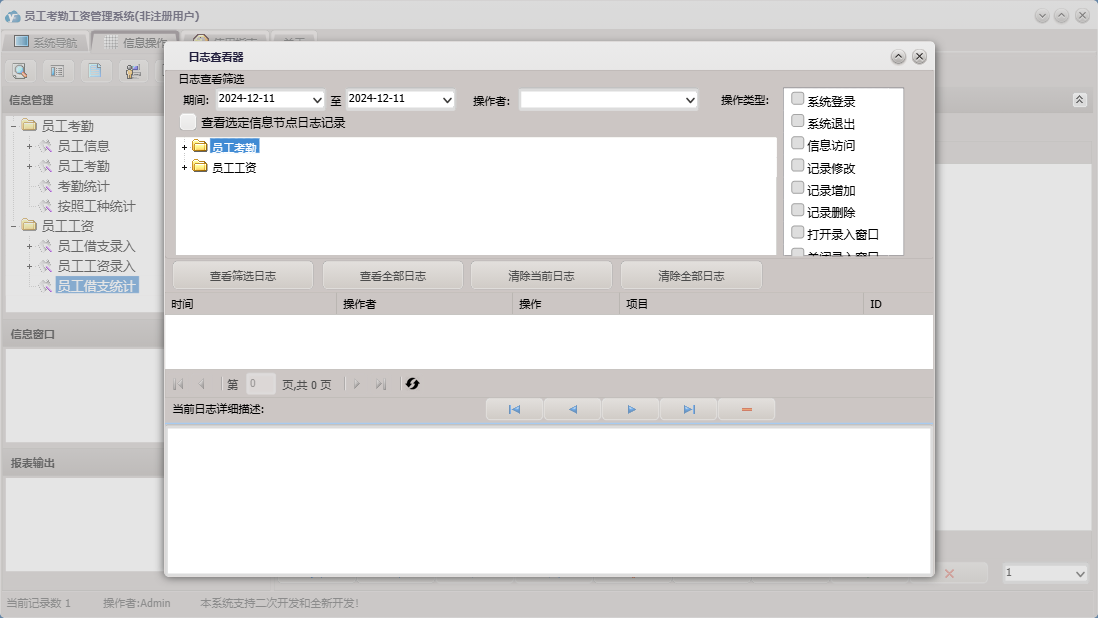Click the double-chevron collapse icon at right panel

(1079, 100)
